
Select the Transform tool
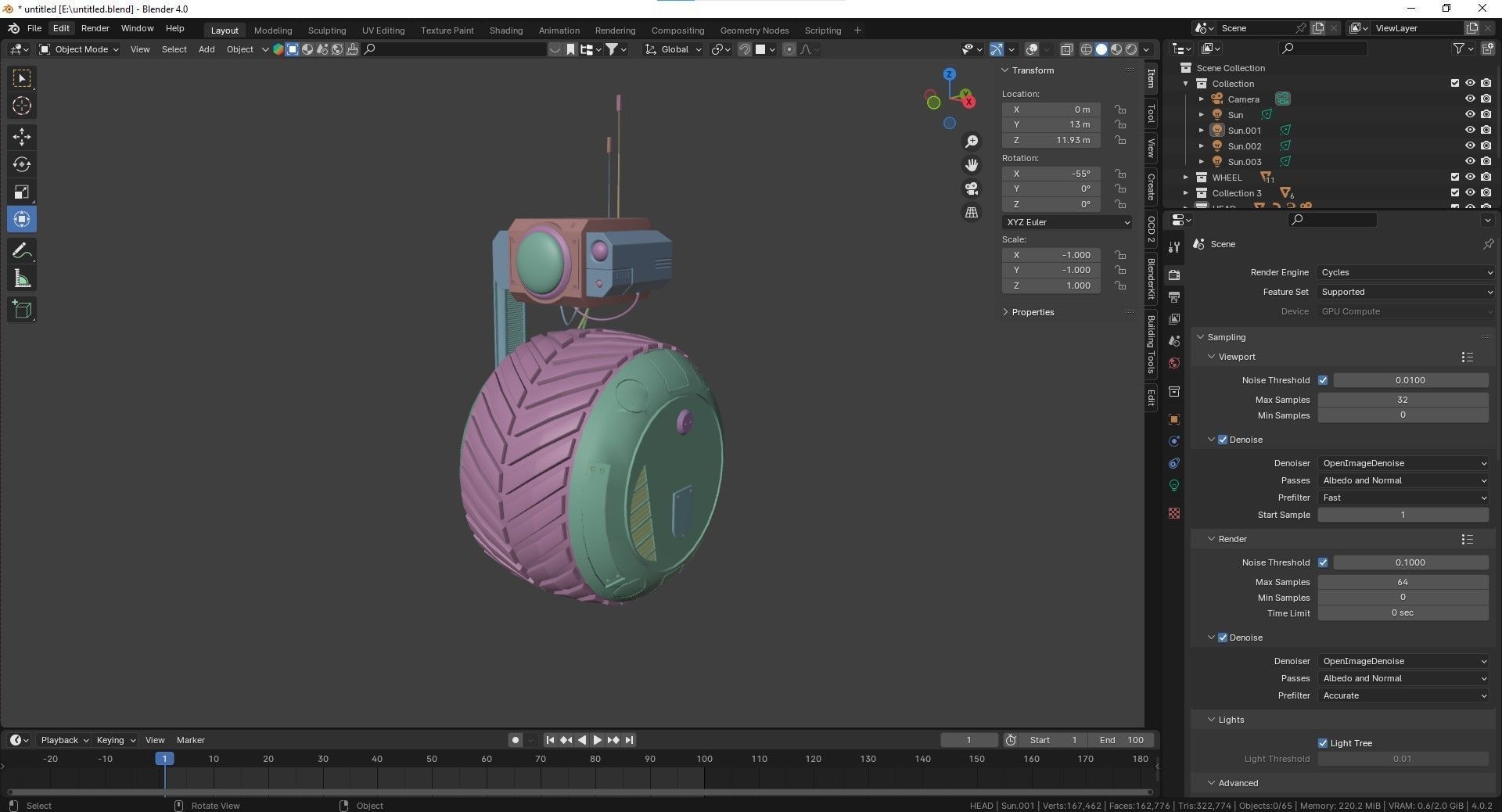pos(22,219)
